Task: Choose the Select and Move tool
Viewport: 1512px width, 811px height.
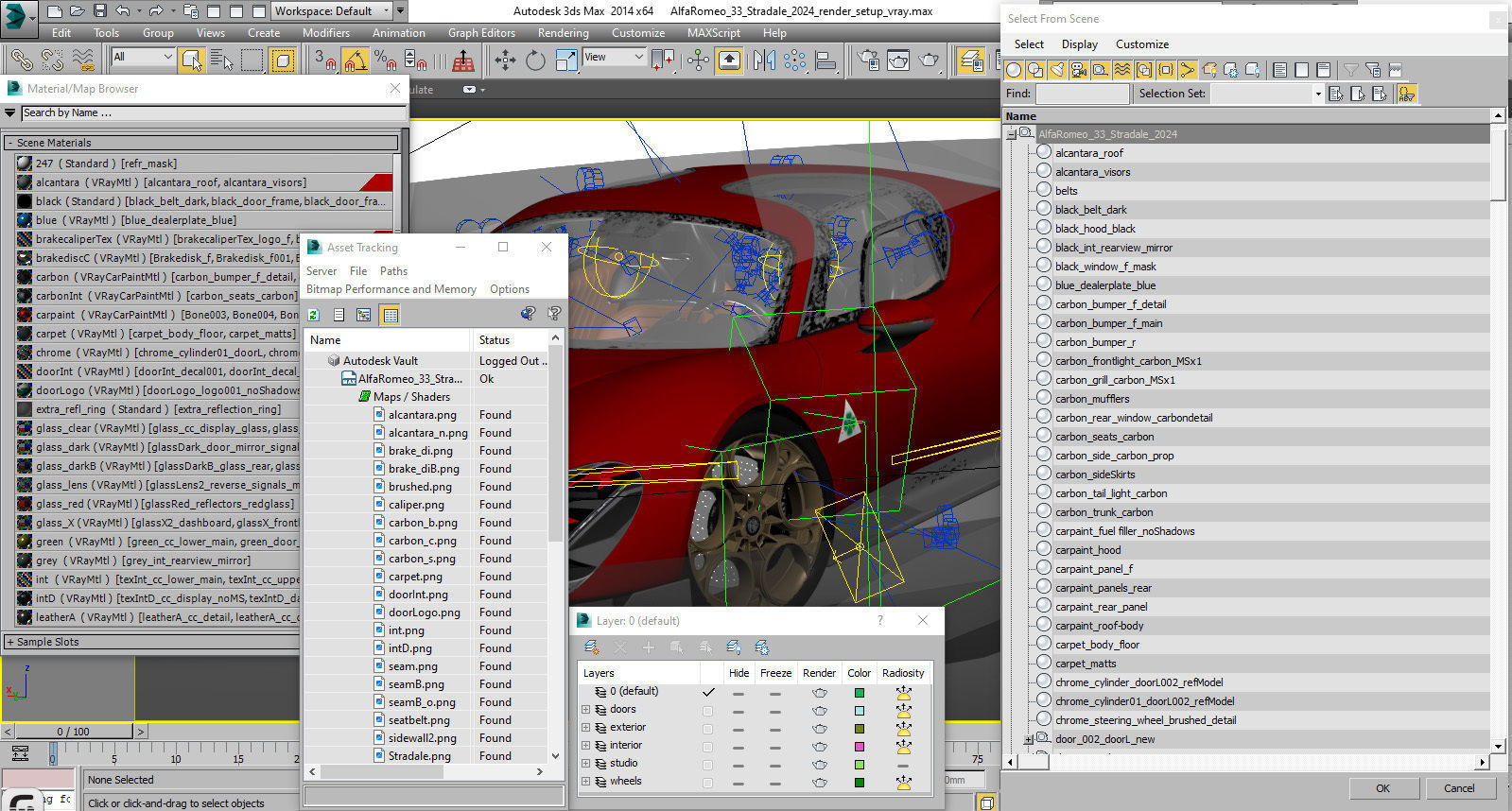Action: (x=506, y=60)
